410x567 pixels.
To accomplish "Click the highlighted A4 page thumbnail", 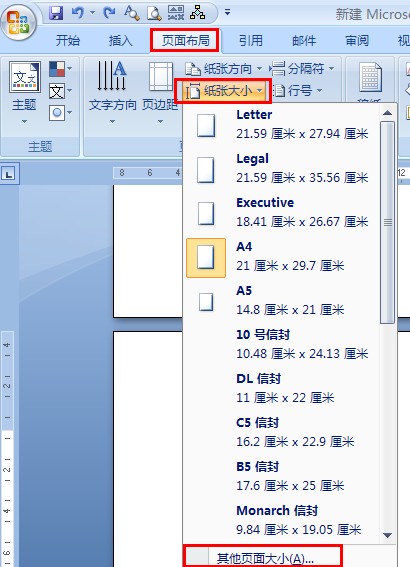I will pyautogui.click(x=206, y=257).
